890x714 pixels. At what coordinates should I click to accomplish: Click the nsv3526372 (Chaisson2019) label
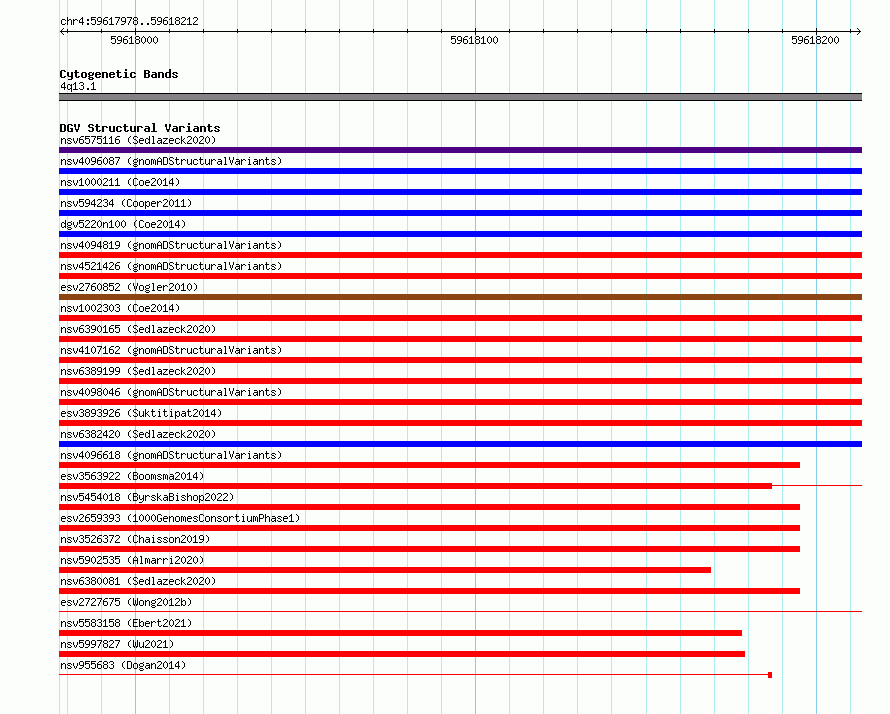click(x=135, y=539)
